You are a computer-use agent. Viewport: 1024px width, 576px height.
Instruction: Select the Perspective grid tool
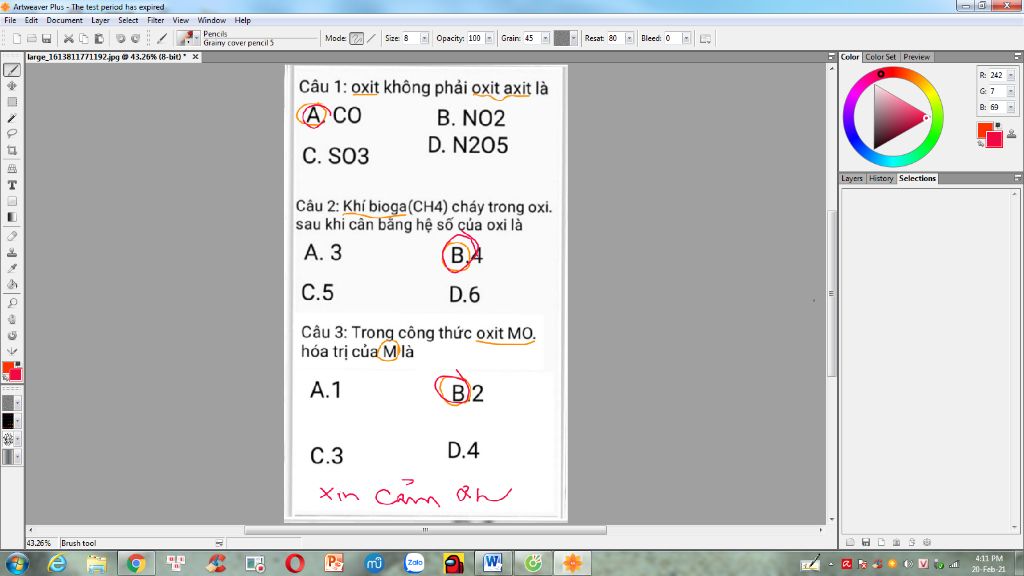point(12,169)
